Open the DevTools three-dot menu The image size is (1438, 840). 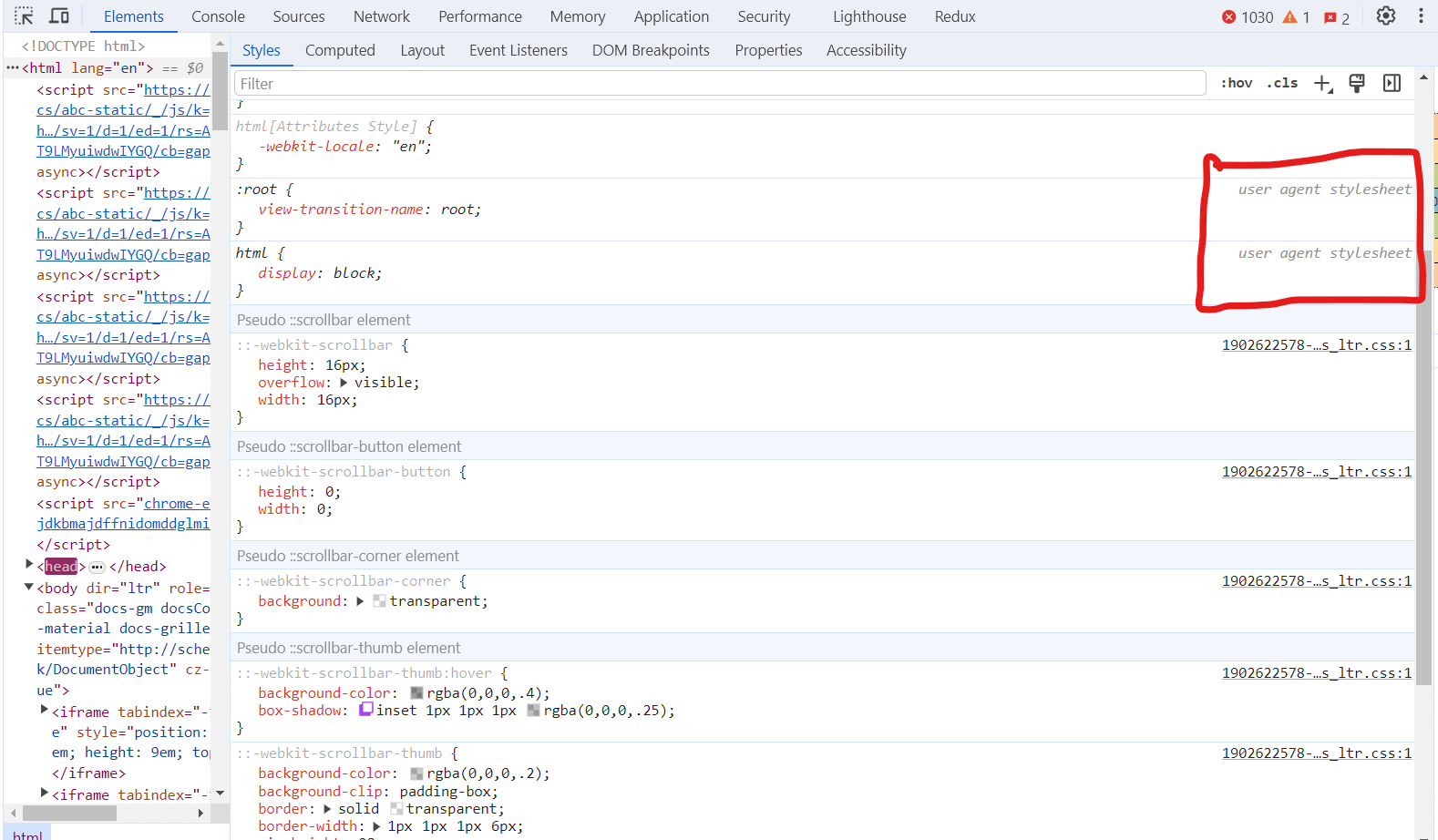click(x=1420, y=16)
